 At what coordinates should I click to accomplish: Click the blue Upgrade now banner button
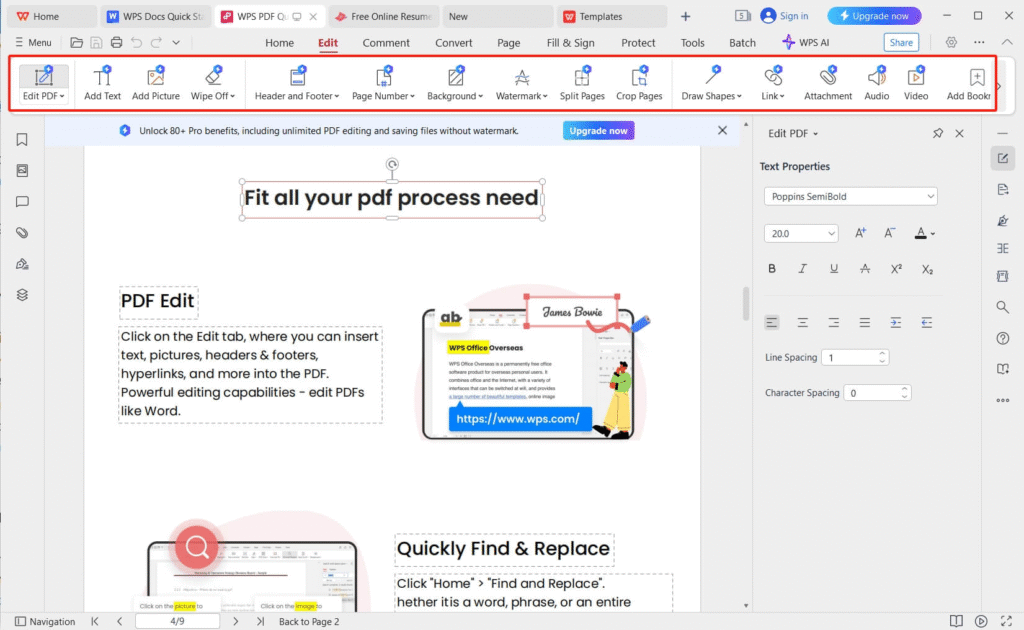click(x=598, y=131)
